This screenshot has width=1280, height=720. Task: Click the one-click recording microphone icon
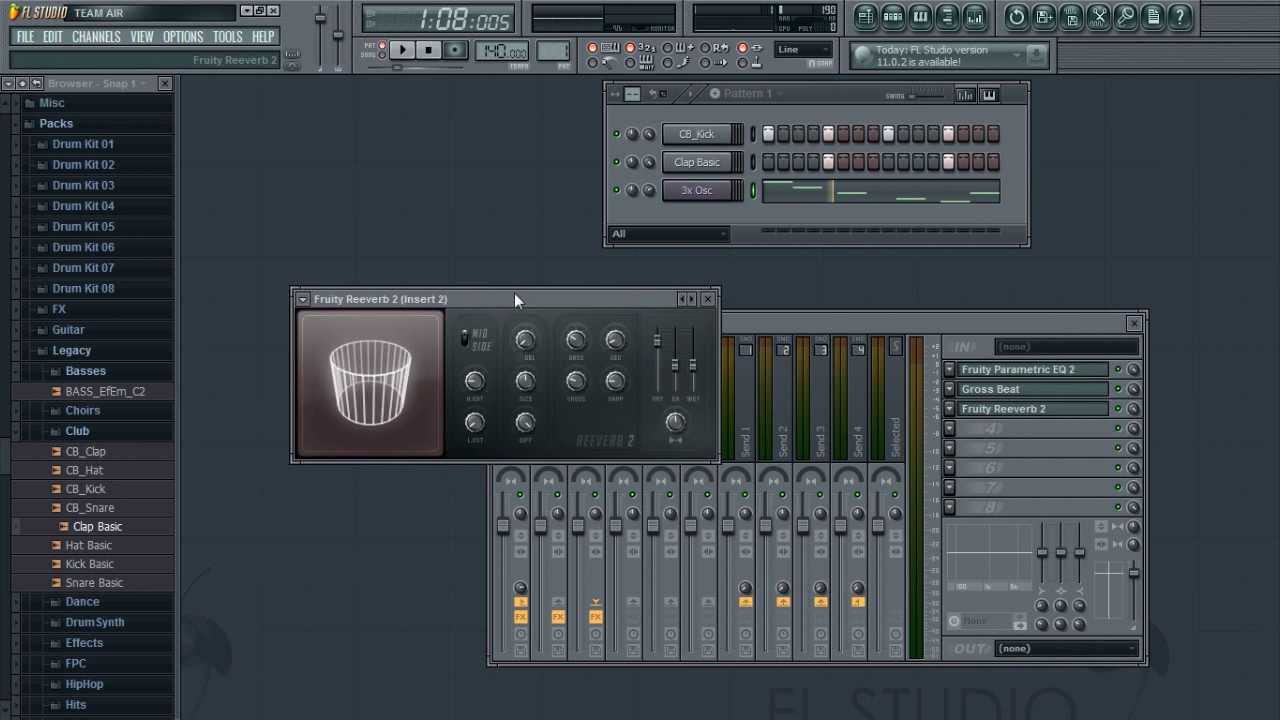(x=1125, y=16)
